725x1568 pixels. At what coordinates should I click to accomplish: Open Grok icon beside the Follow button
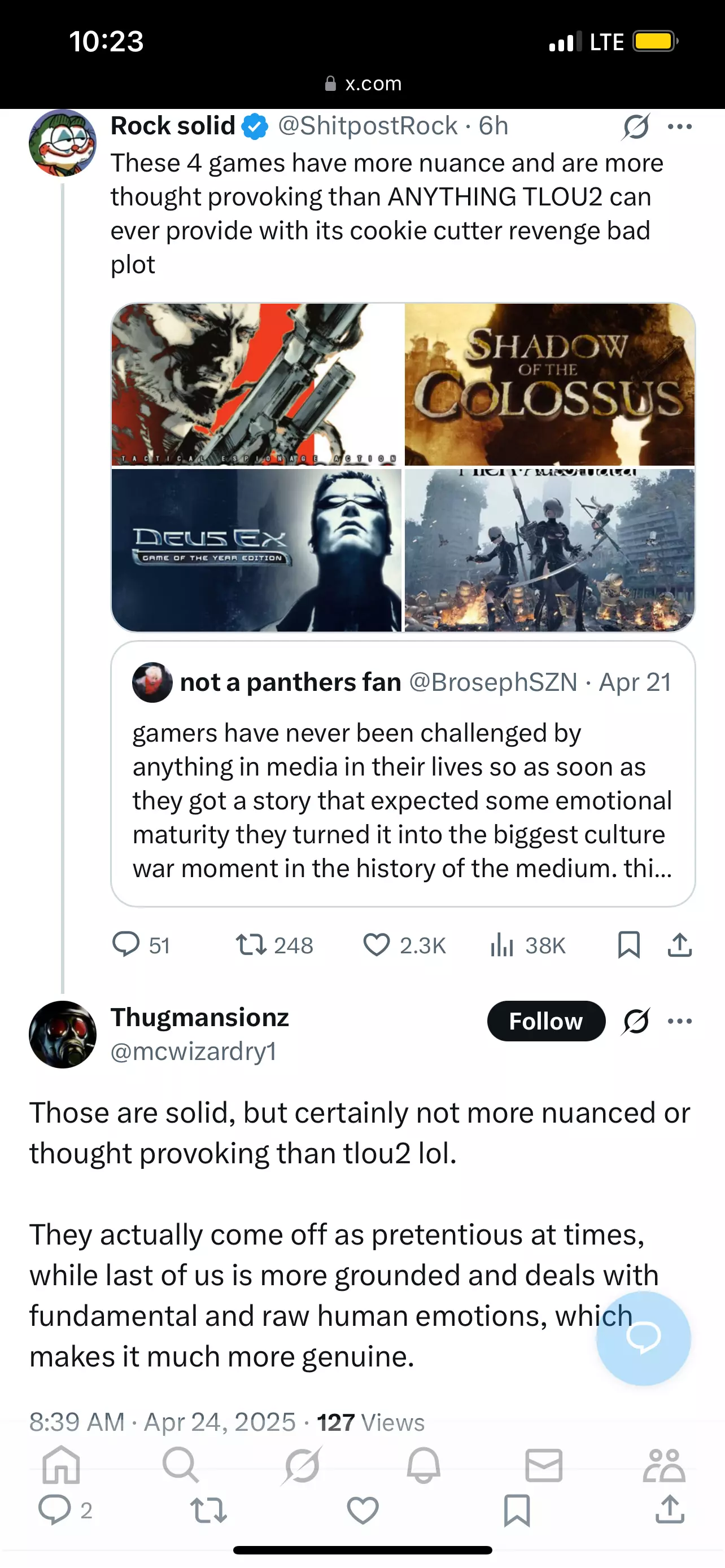636,1022
